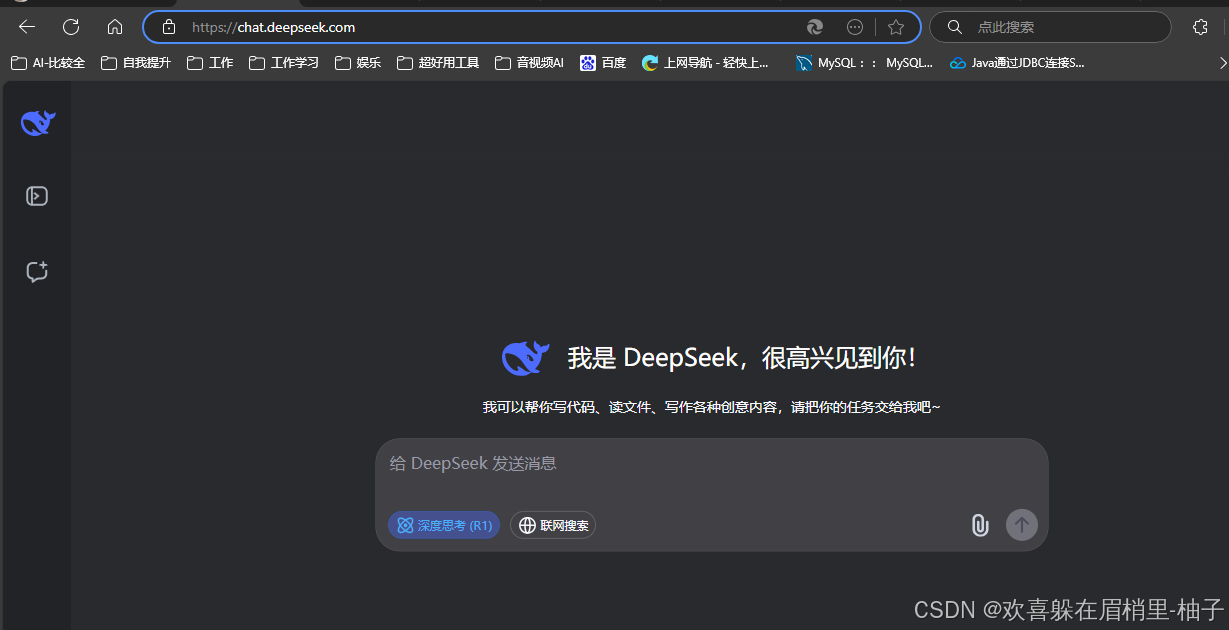Open the 上网导航 bookmark
This screenshot has width=1229, height=630.
tap(706, 63)
